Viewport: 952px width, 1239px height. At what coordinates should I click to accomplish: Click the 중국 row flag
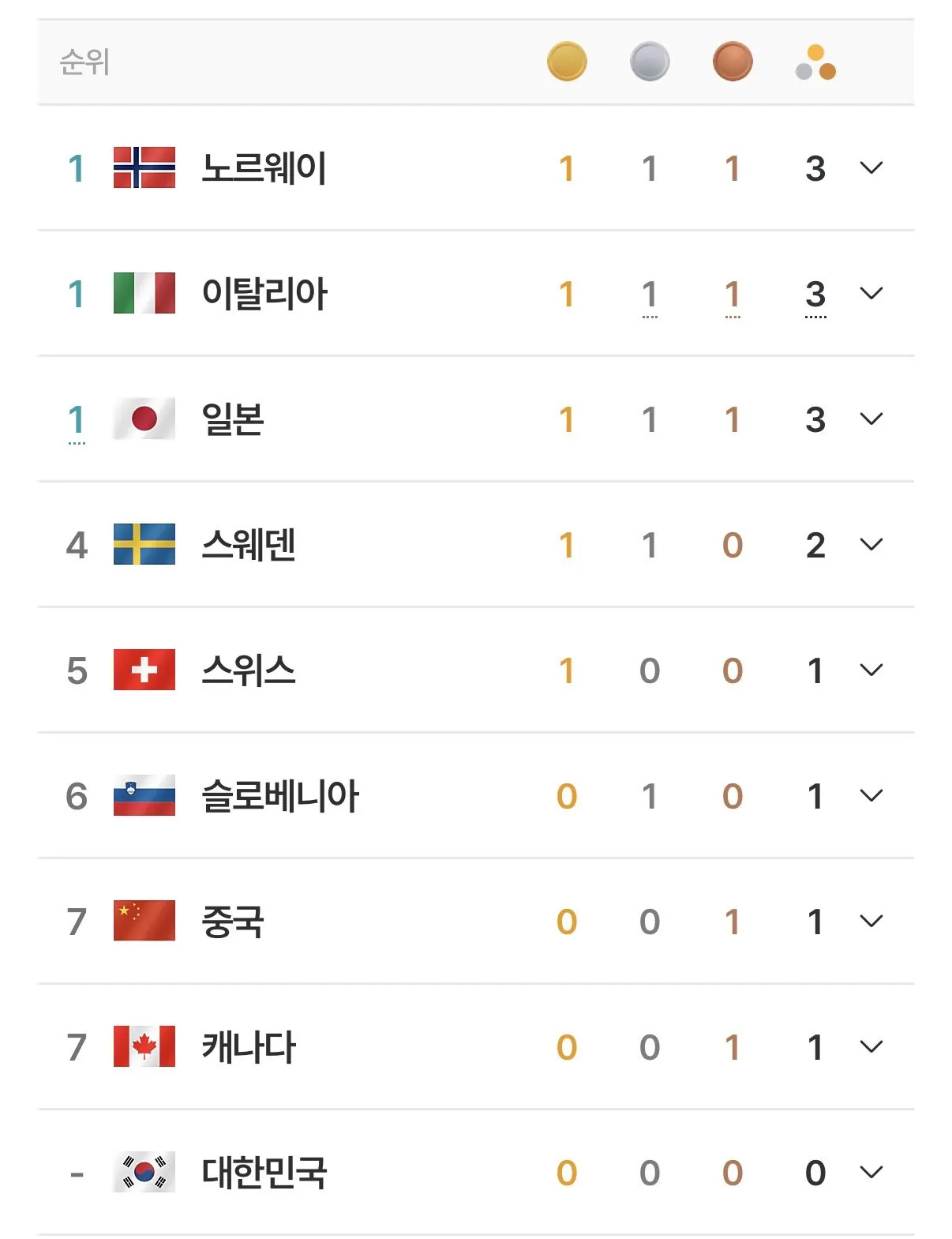(144, 921)
